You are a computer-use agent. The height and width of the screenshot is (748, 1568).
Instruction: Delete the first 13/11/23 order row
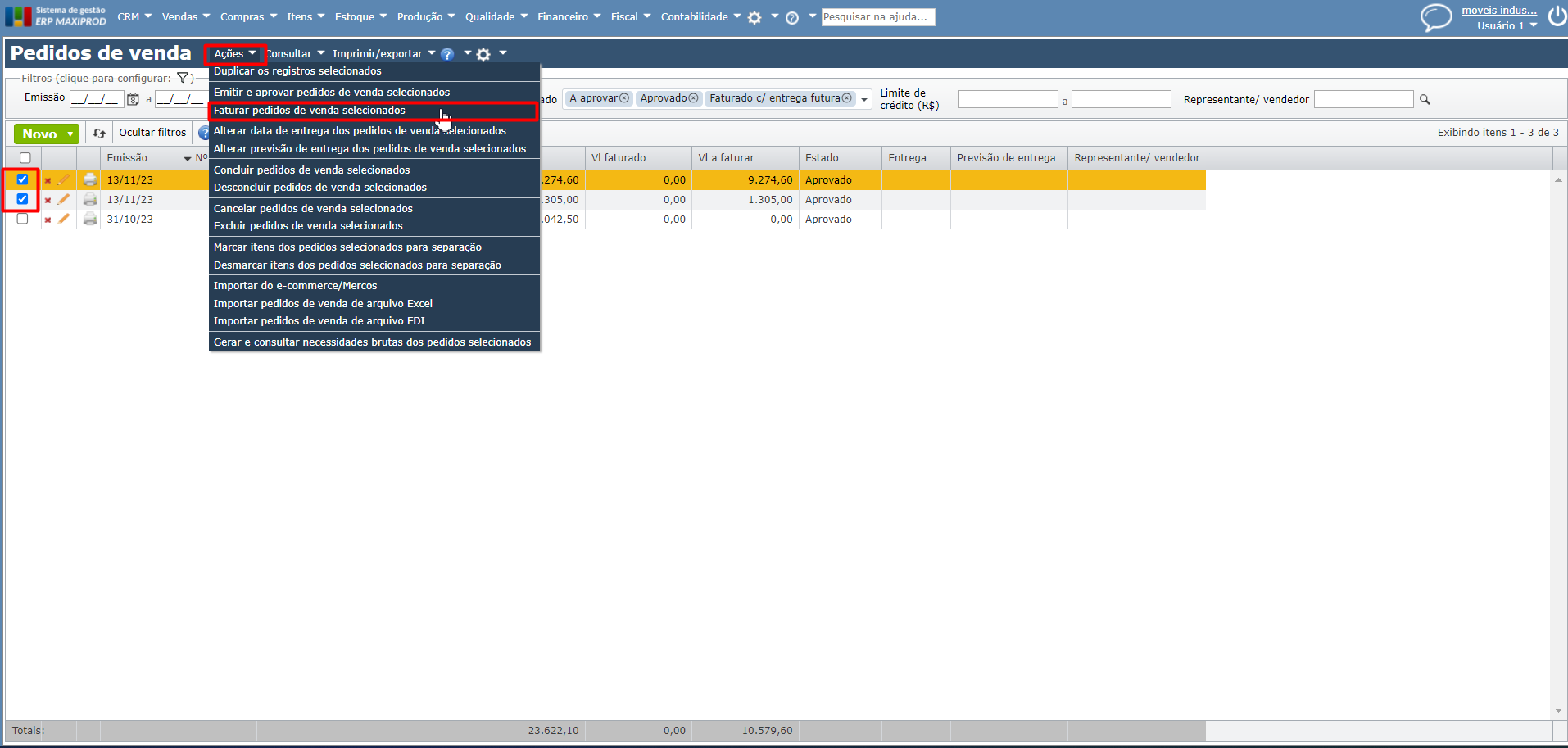click(x=48, y=180)
